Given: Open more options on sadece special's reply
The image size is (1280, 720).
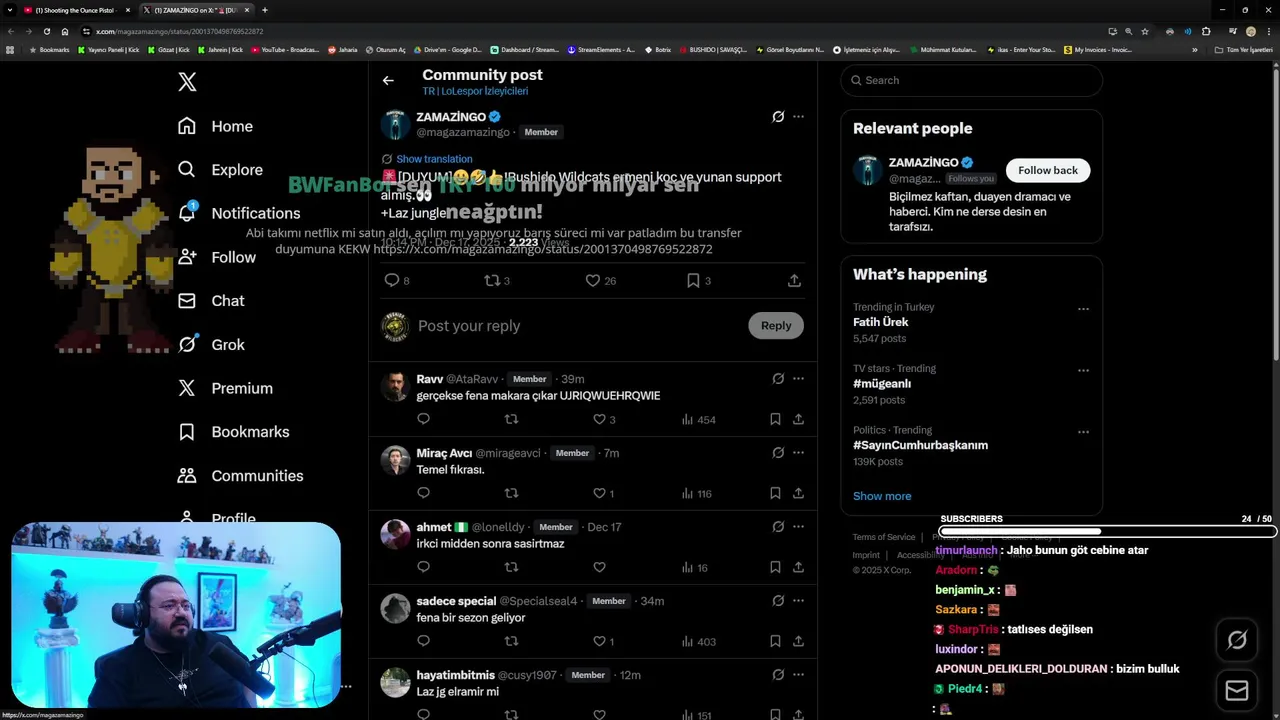Looking at the screenshot, I should click(798, 601).
